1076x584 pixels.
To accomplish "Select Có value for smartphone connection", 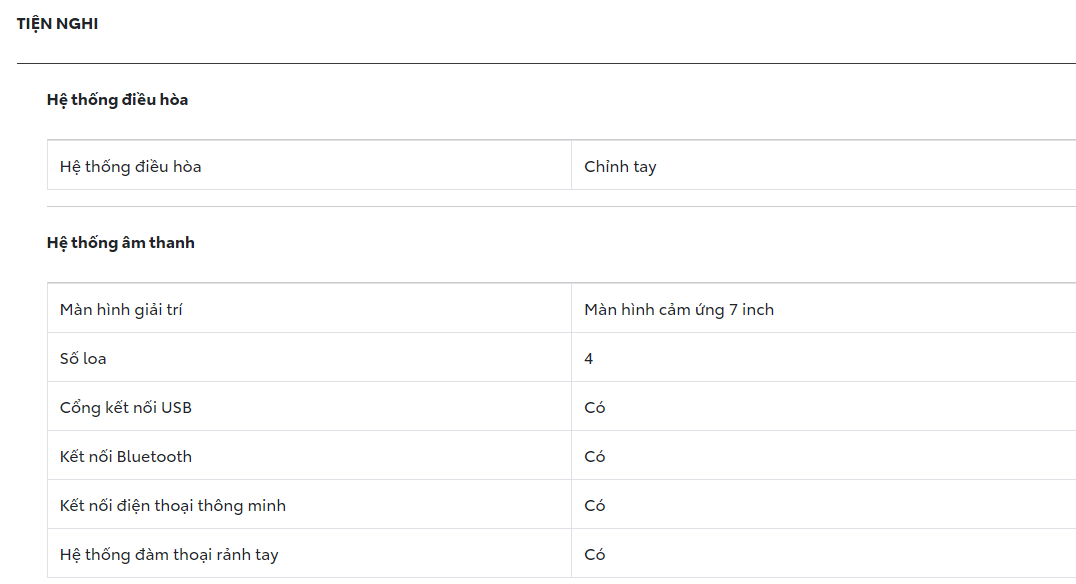I will click(x=594, y=505).
